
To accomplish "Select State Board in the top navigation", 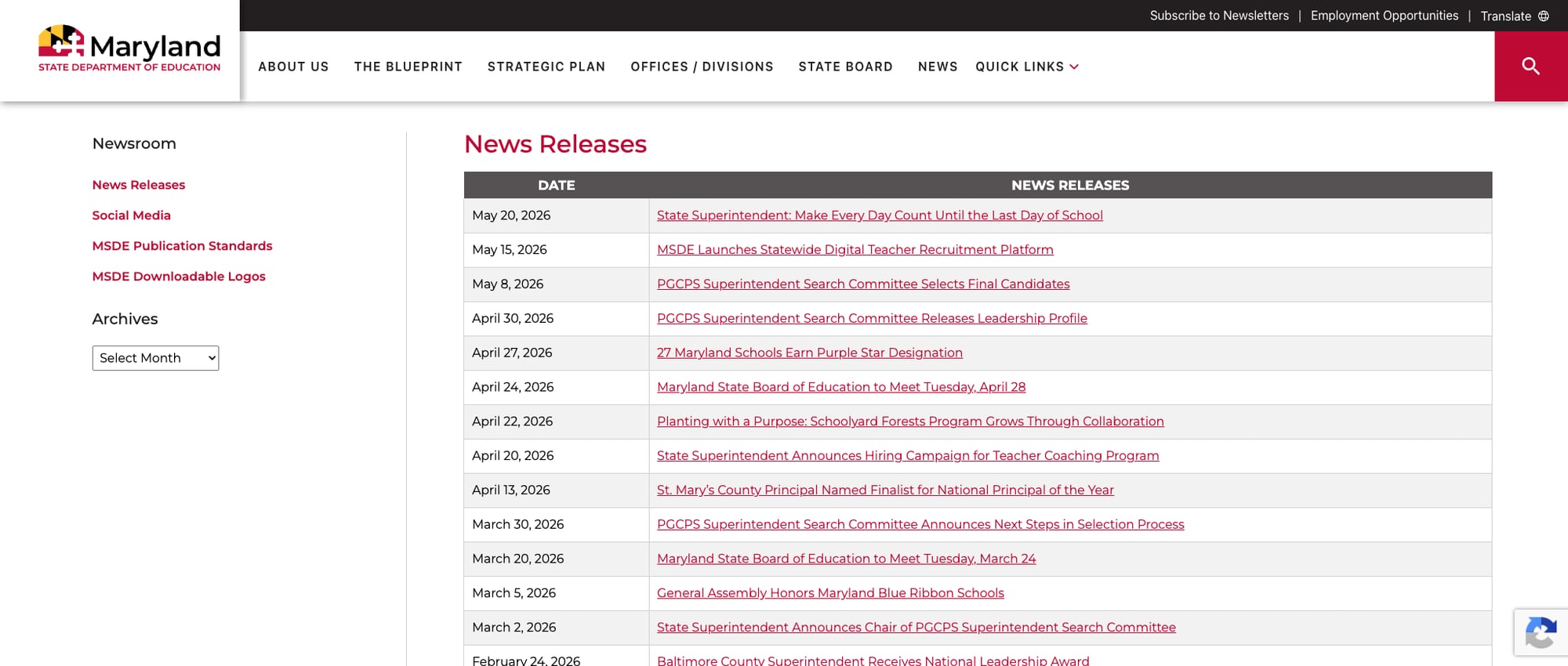I will click(845, 67).
